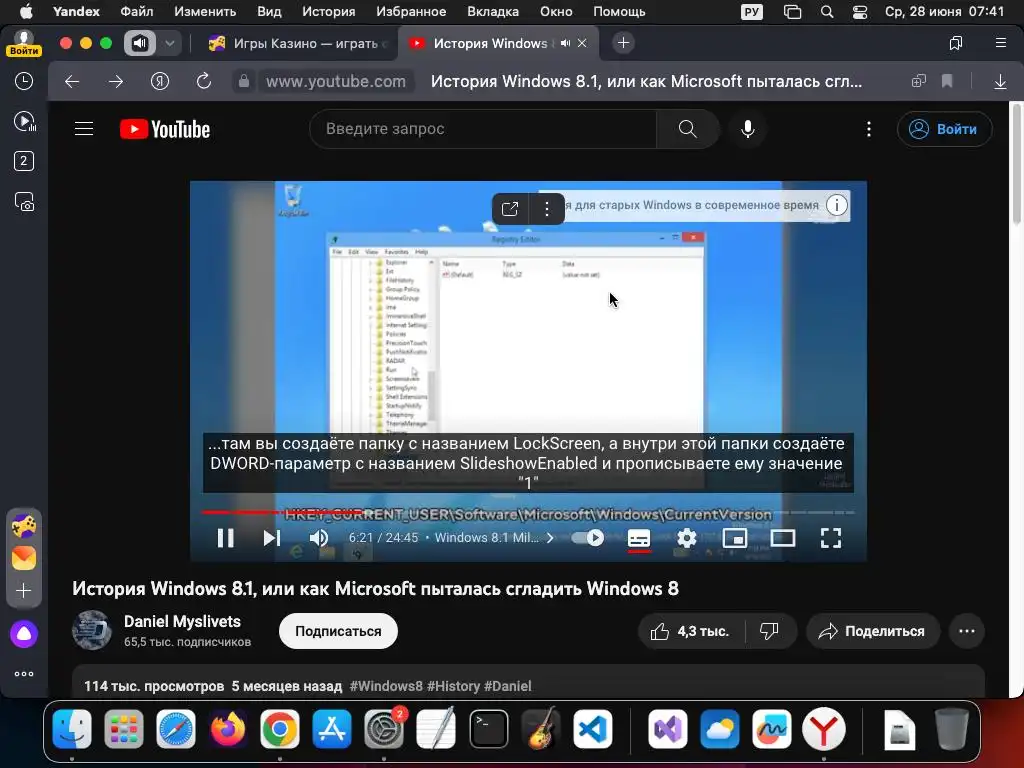The image size is (1024, 768).
Task: Go forward to next page
Action: [116, 82]
